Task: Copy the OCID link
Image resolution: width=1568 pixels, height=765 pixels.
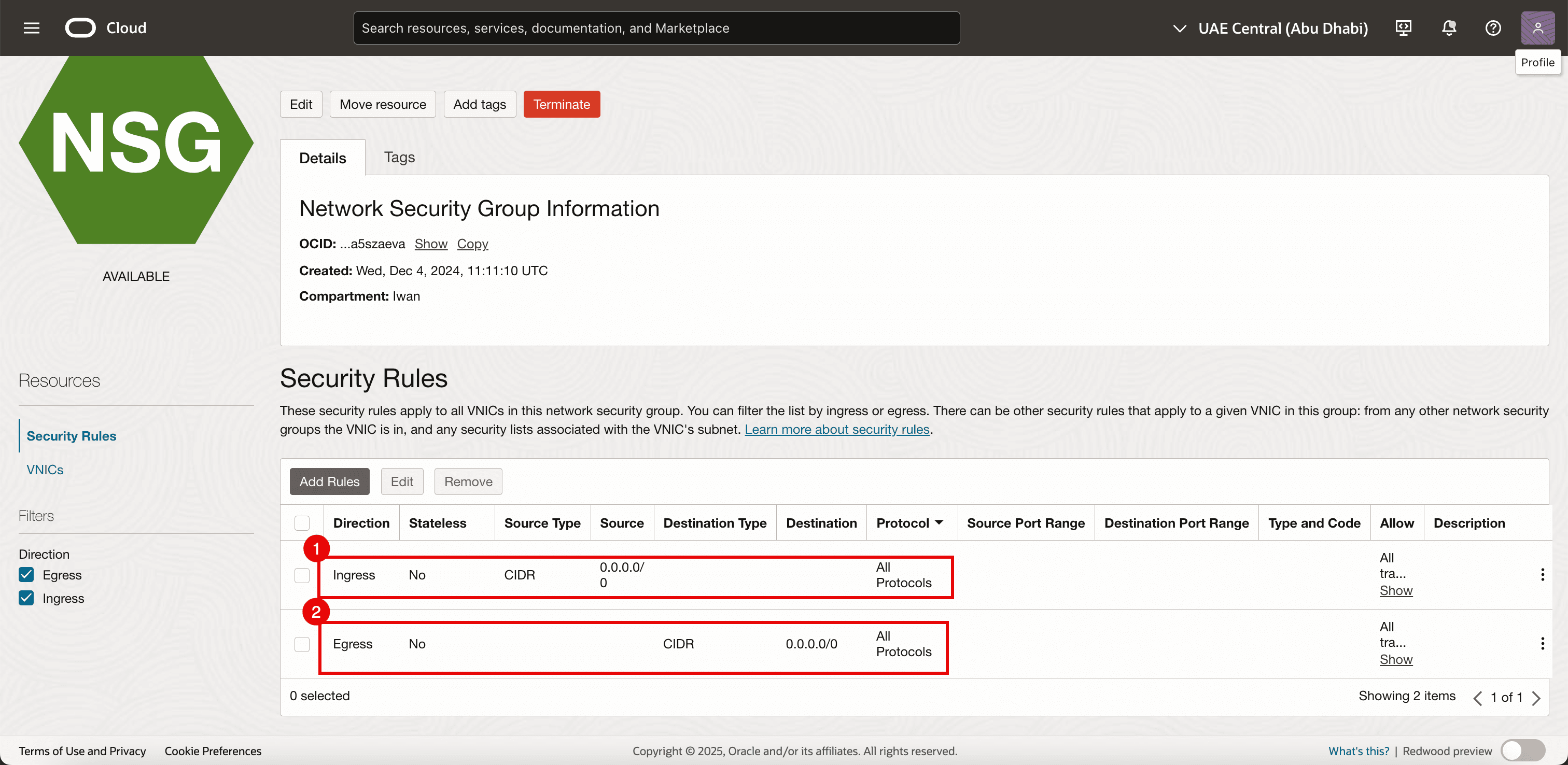Action: (472, 244)
